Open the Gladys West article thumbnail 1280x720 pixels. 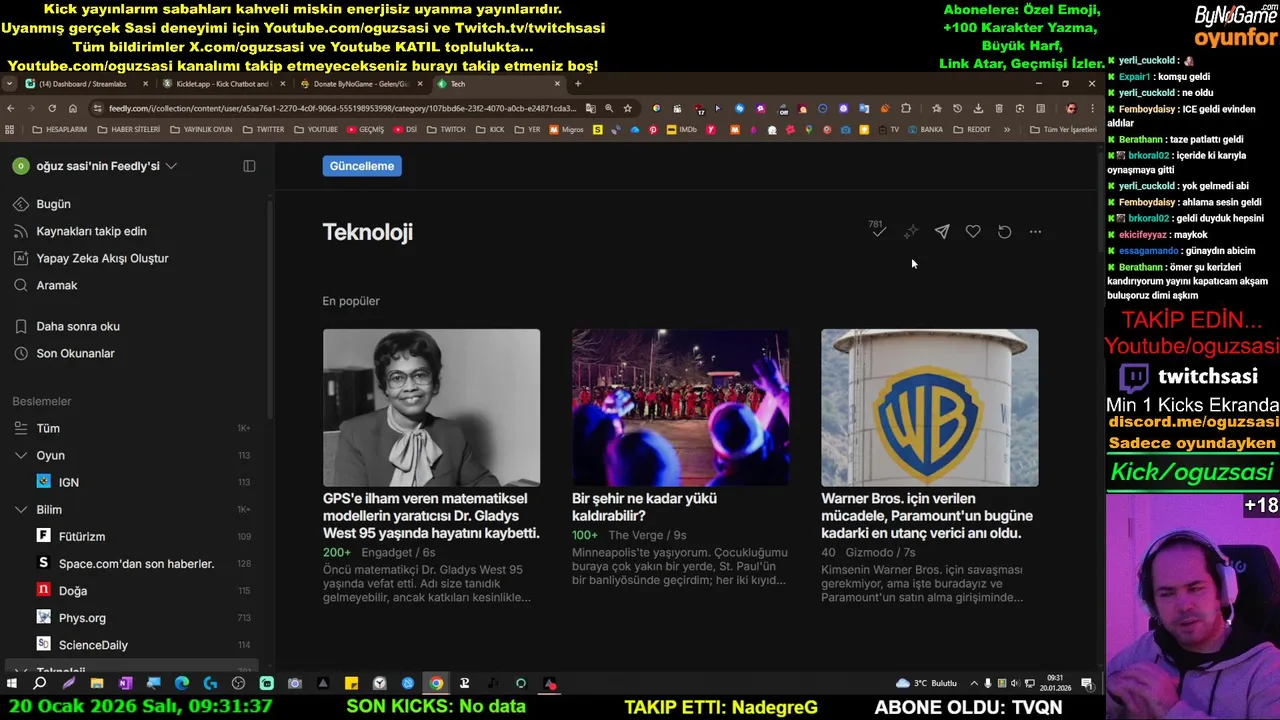(431, 407)
